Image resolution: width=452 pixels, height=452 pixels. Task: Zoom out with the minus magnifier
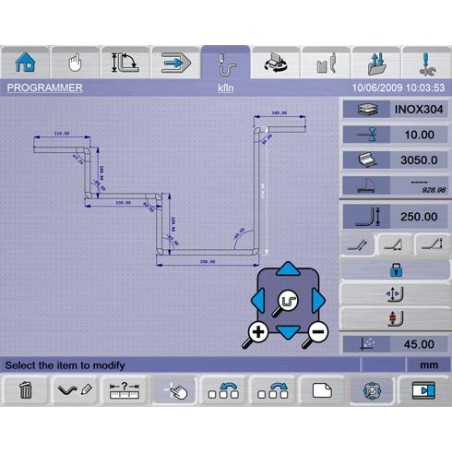pyautogui.click(x=316, y=333)
